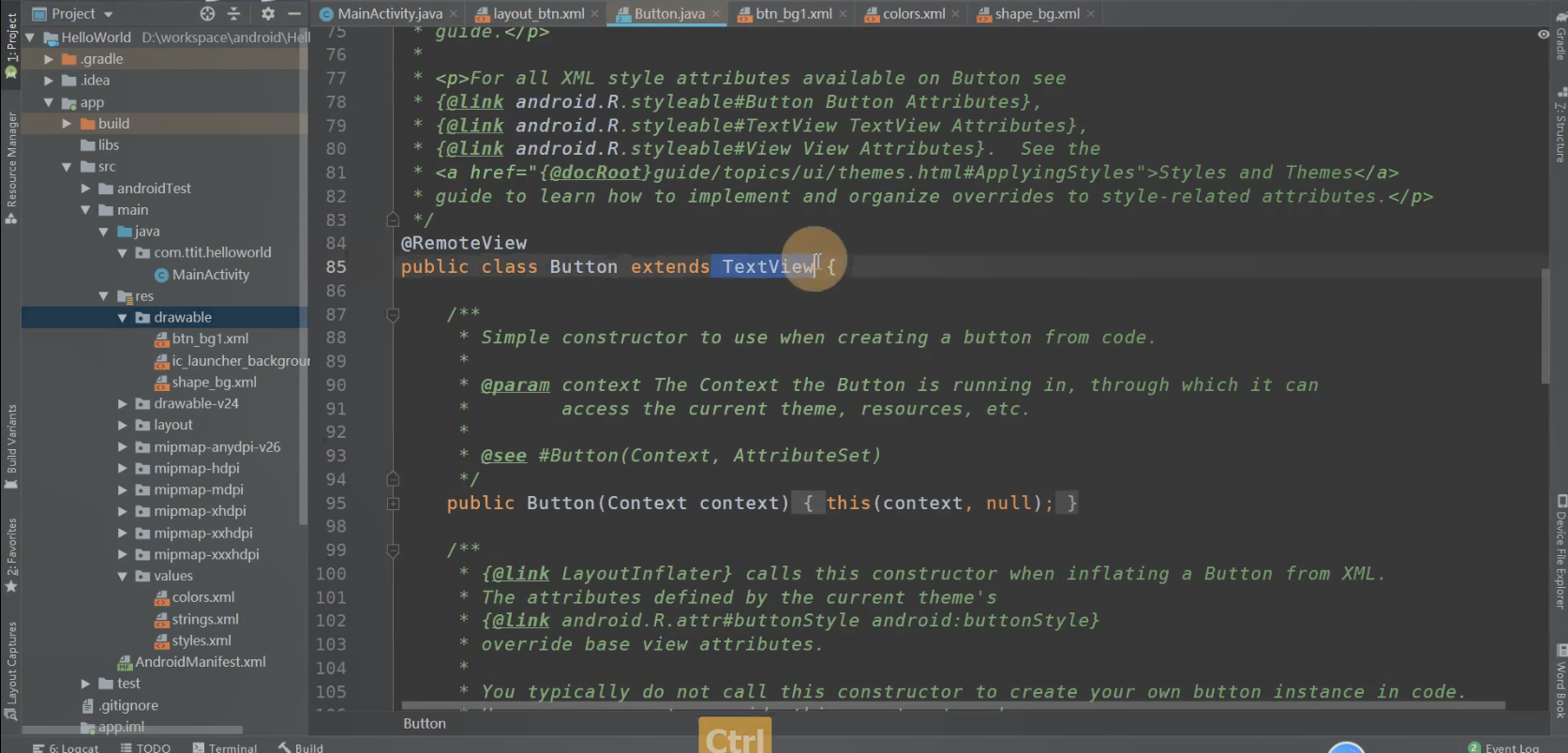Open Resource Manager side panel
This screenshot has height=753, width=1568.
point(11,167)
